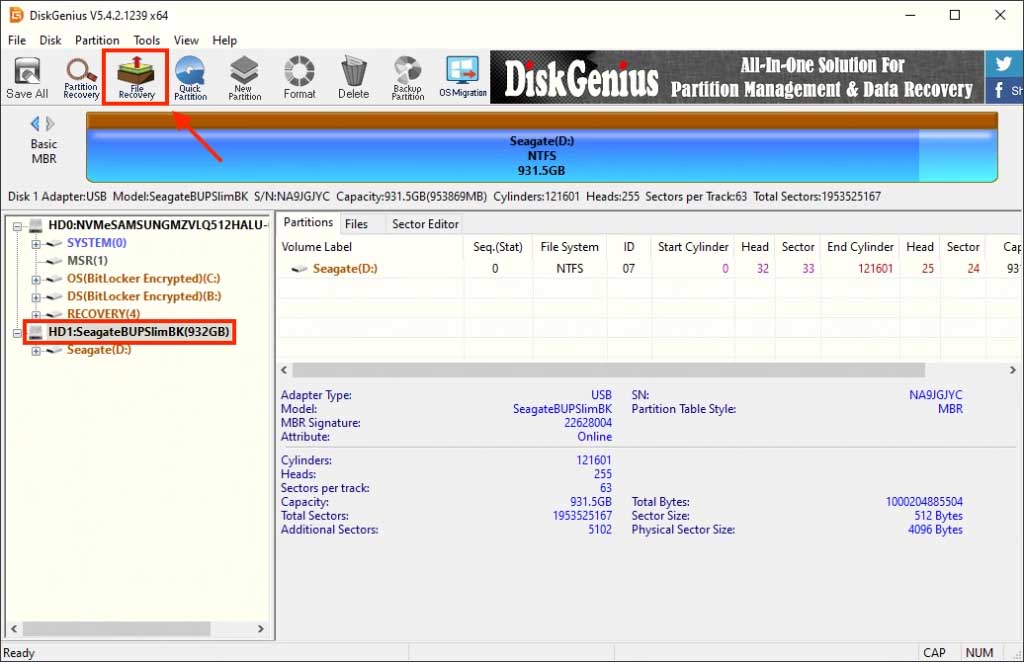Launch File Recovery tool
This screenshot has width=1024, height=662.
coord(136,78)
